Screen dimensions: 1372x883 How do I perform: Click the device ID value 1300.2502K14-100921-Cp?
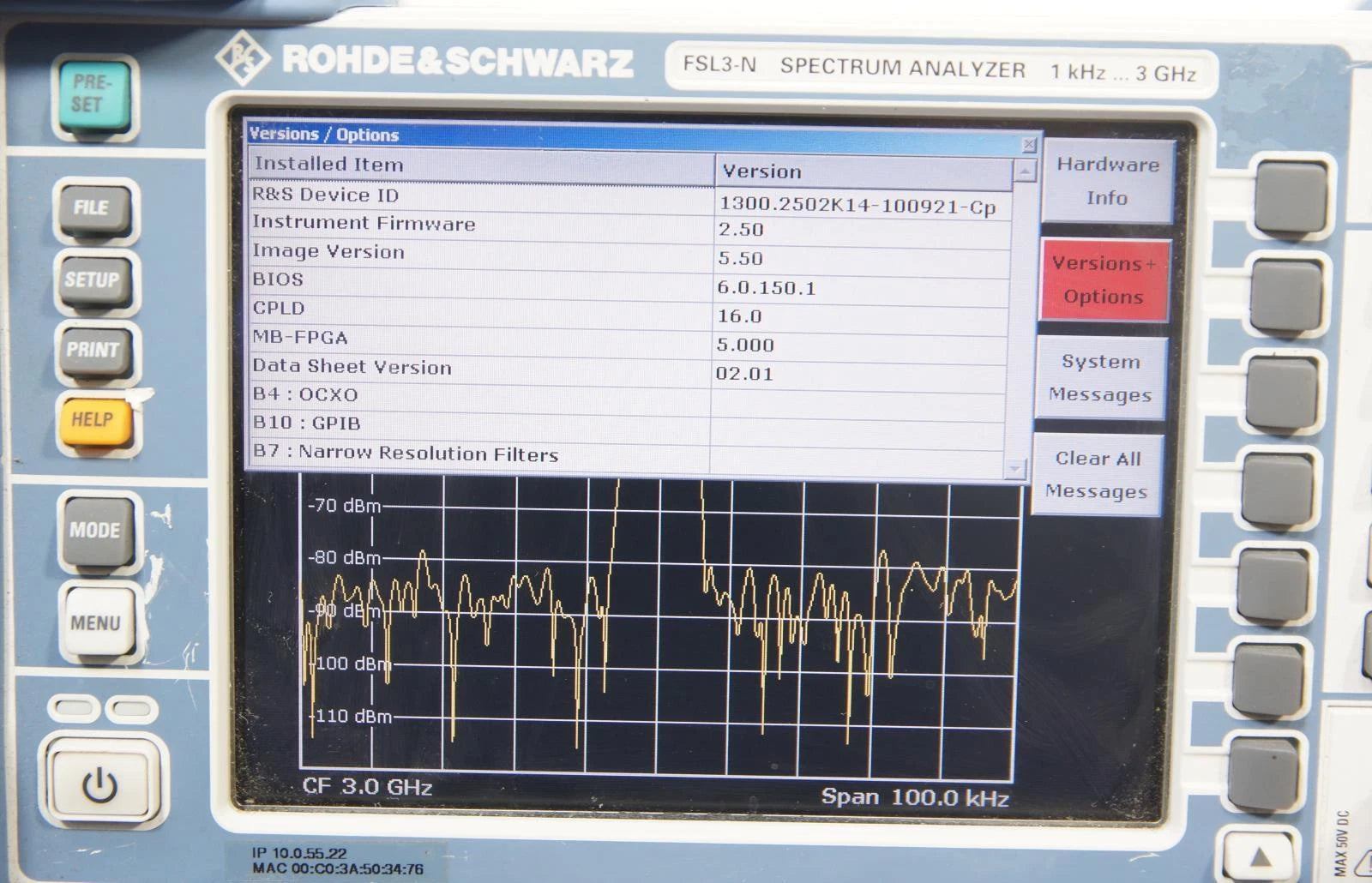click(x=857, y=206)
